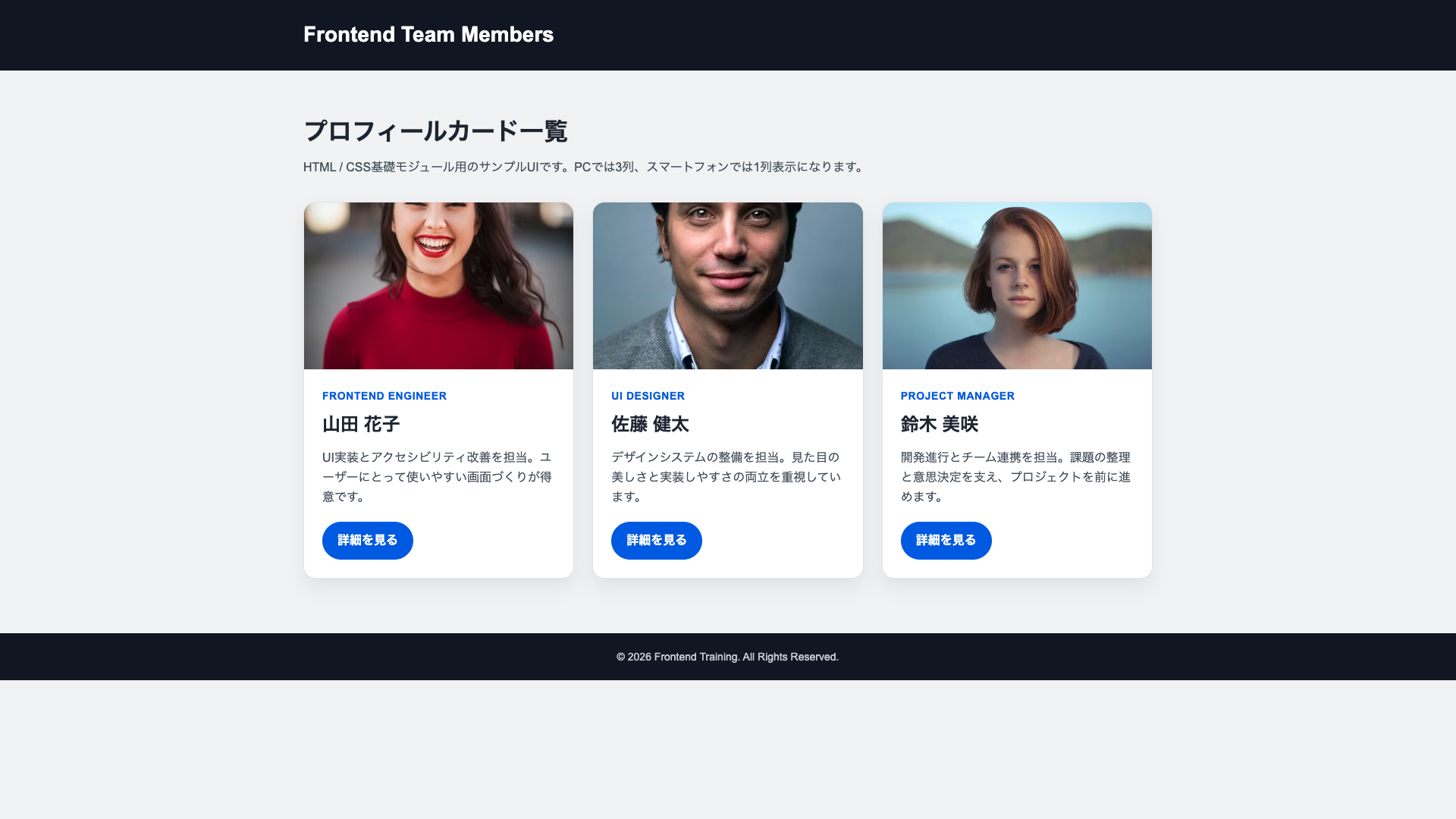Click description text starting with 開発進行とチーム連携

pos(1015,477)
